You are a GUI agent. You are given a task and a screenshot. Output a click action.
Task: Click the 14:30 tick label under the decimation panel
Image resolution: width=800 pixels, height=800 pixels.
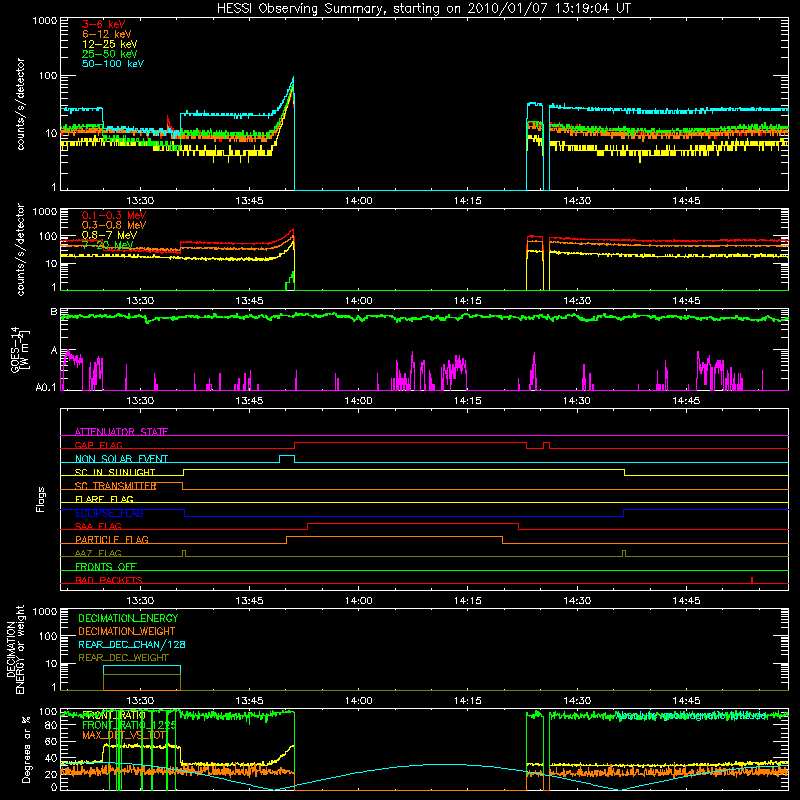(x=577, y=701)
